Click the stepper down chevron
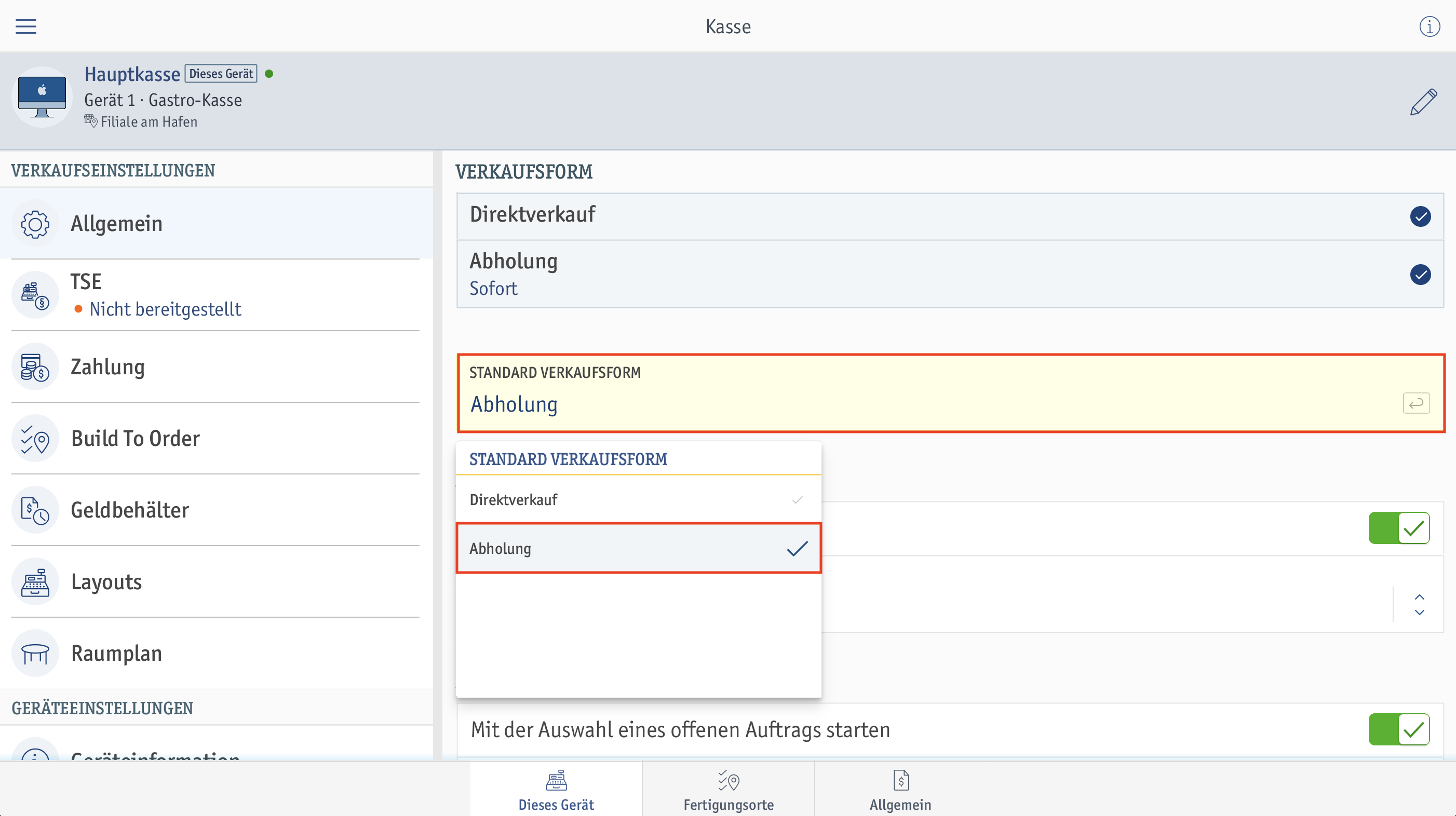Image resolution: width=1456 pixels, height=816 pixels. pos(1419,612)
